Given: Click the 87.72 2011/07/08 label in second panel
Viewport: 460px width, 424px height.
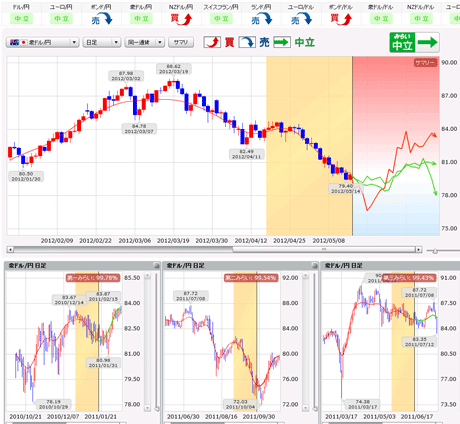Looking at the screenshot, I should pyautogui.click(x=191, y=296).
